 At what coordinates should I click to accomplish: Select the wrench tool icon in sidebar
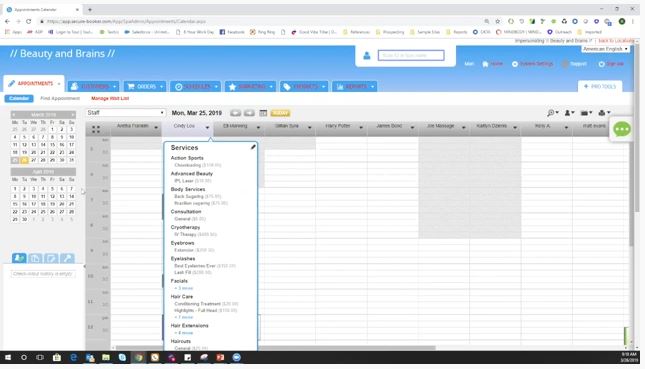pos(67,258)
